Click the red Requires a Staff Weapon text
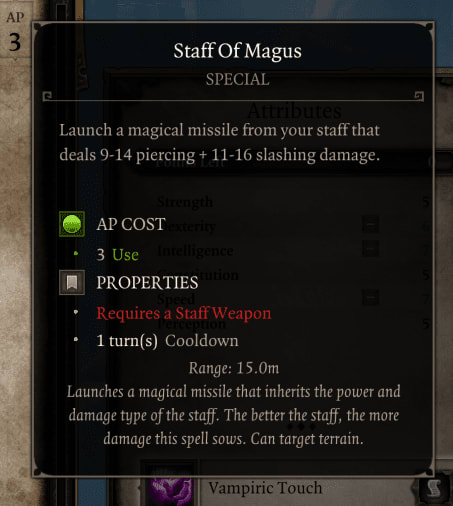The width and height of the screenshot is (453, 506). [184, 313]
